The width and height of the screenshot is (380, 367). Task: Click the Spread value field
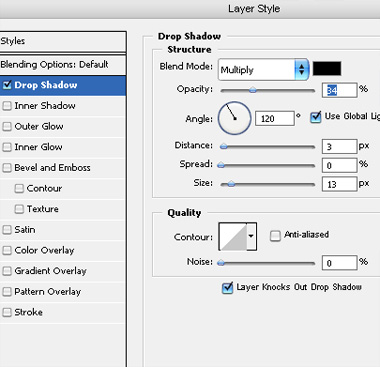340,165
